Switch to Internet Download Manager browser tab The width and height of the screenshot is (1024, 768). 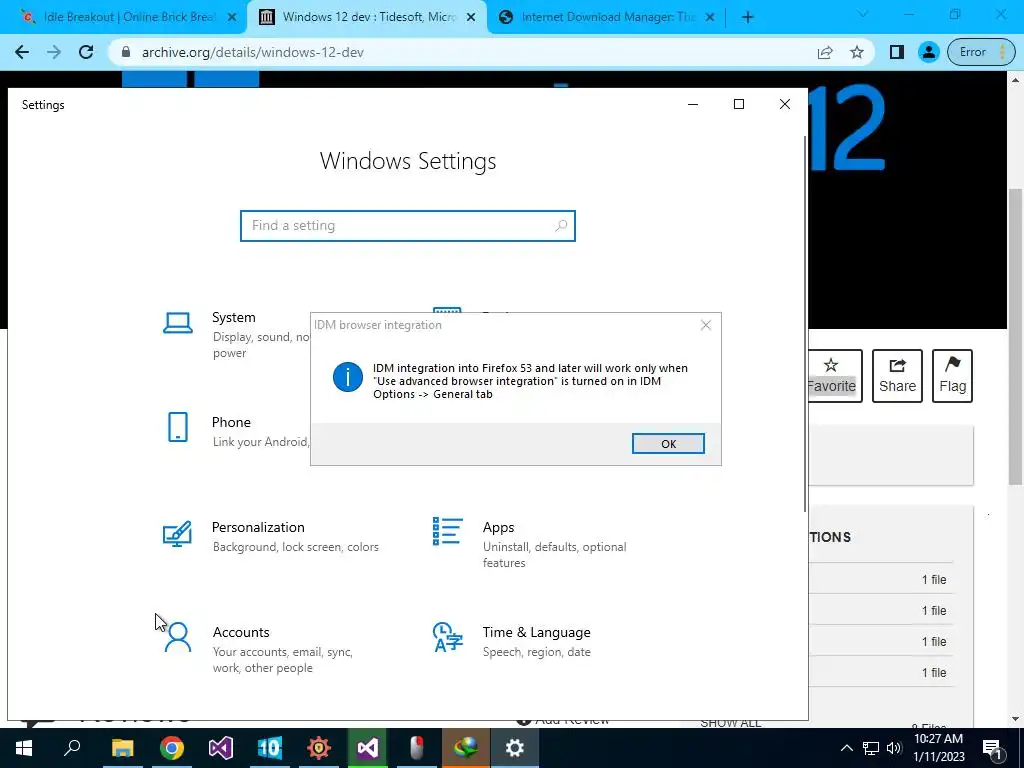tap(607, 17)
